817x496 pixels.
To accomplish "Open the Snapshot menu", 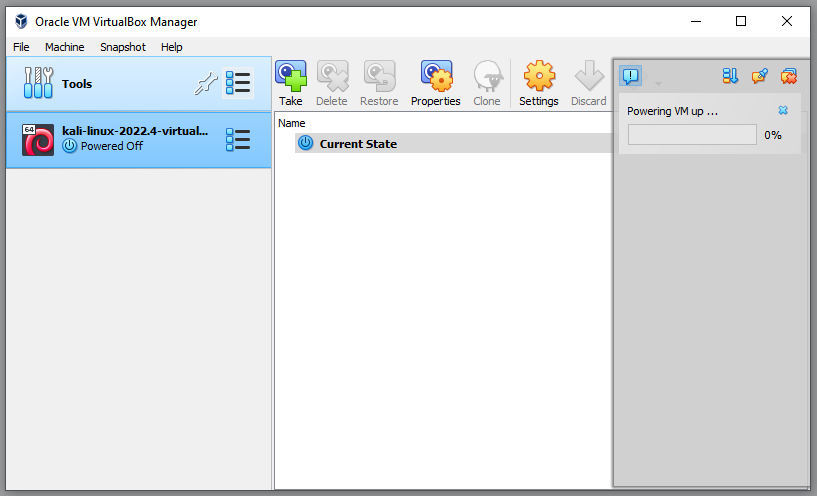I will 122,47.
